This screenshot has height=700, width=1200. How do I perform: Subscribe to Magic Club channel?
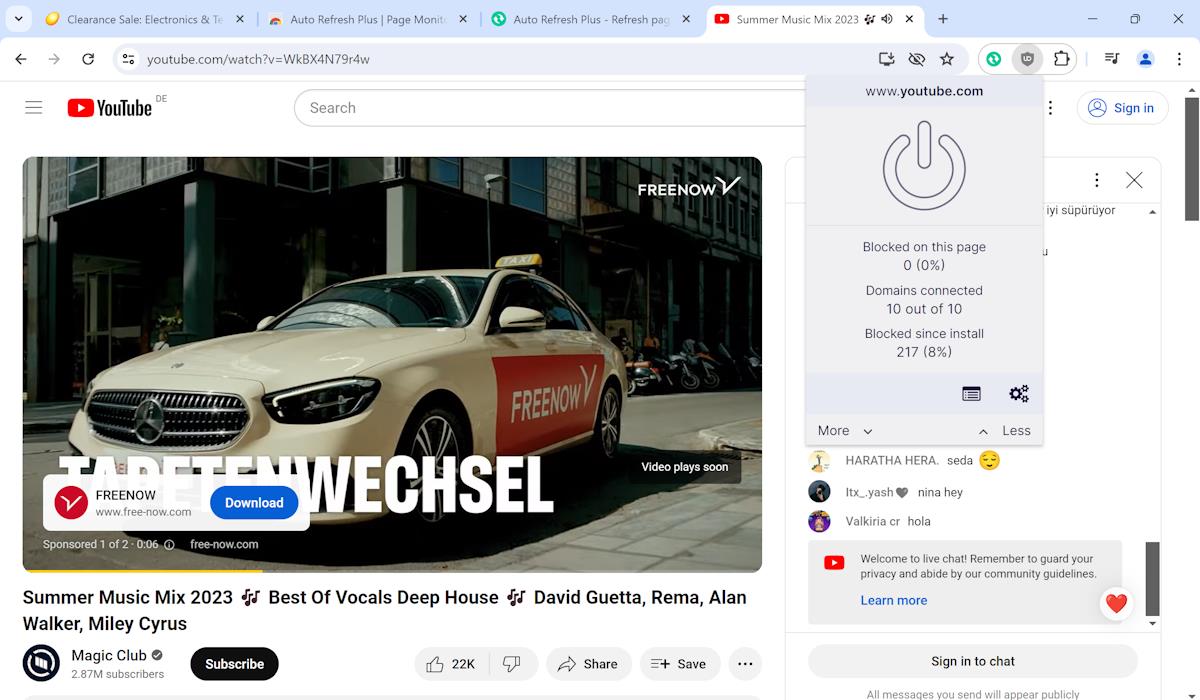pyautogui.click(x=234, y=663)
